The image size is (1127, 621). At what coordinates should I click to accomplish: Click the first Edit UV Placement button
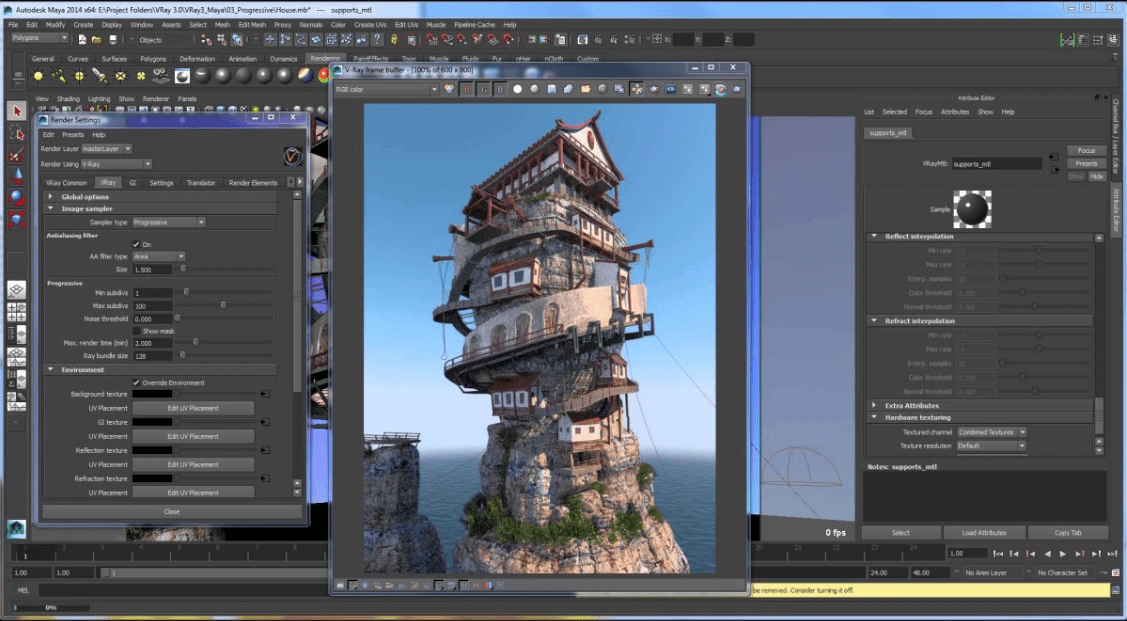coord(193,408)
